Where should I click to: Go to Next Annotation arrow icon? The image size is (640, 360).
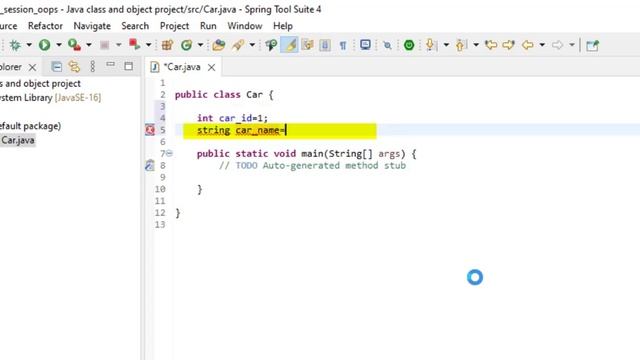click(x=430, y=45)
